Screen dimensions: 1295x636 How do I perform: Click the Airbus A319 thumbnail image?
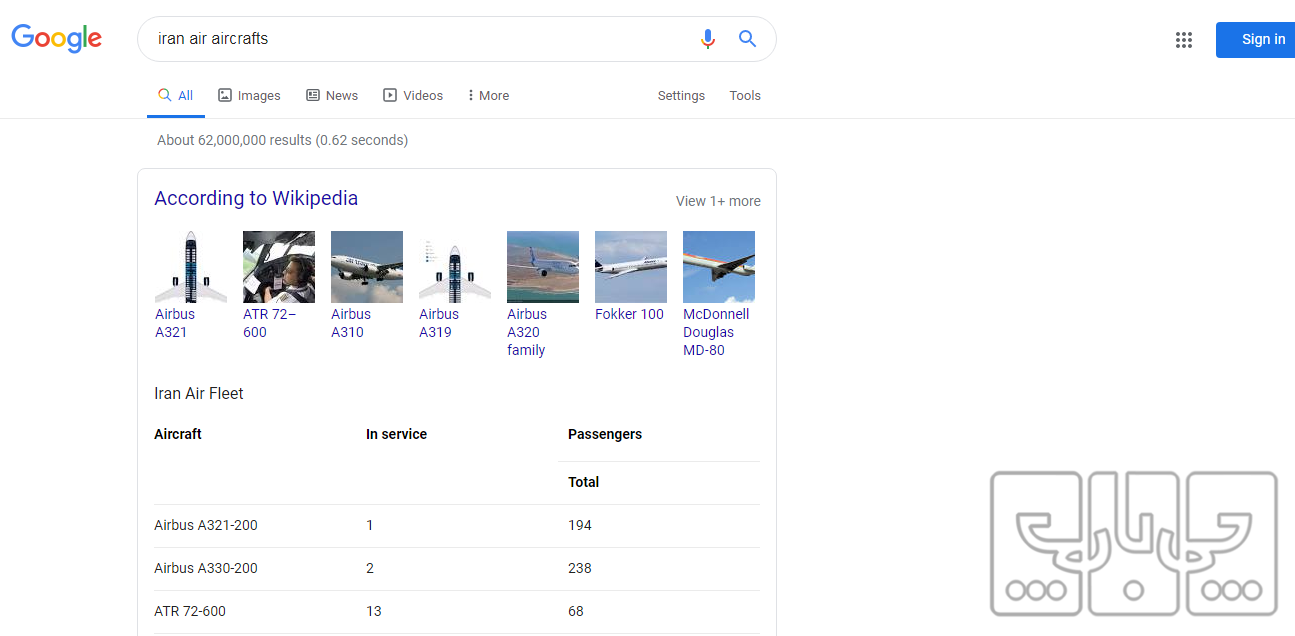[x=455, y=267]
